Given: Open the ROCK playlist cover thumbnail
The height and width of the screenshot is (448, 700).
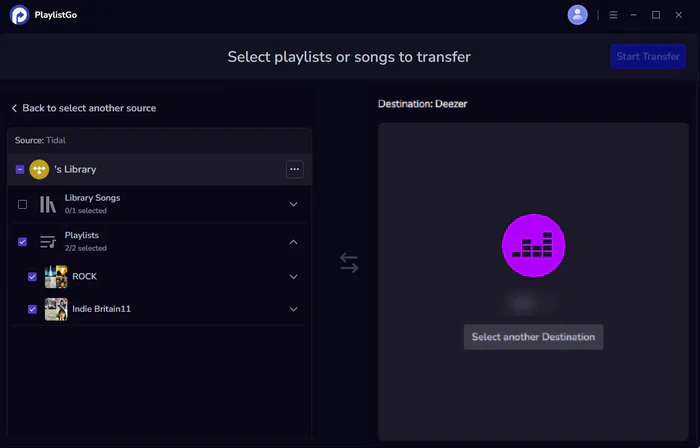Looking at the screenshot, I should (56, 277).
